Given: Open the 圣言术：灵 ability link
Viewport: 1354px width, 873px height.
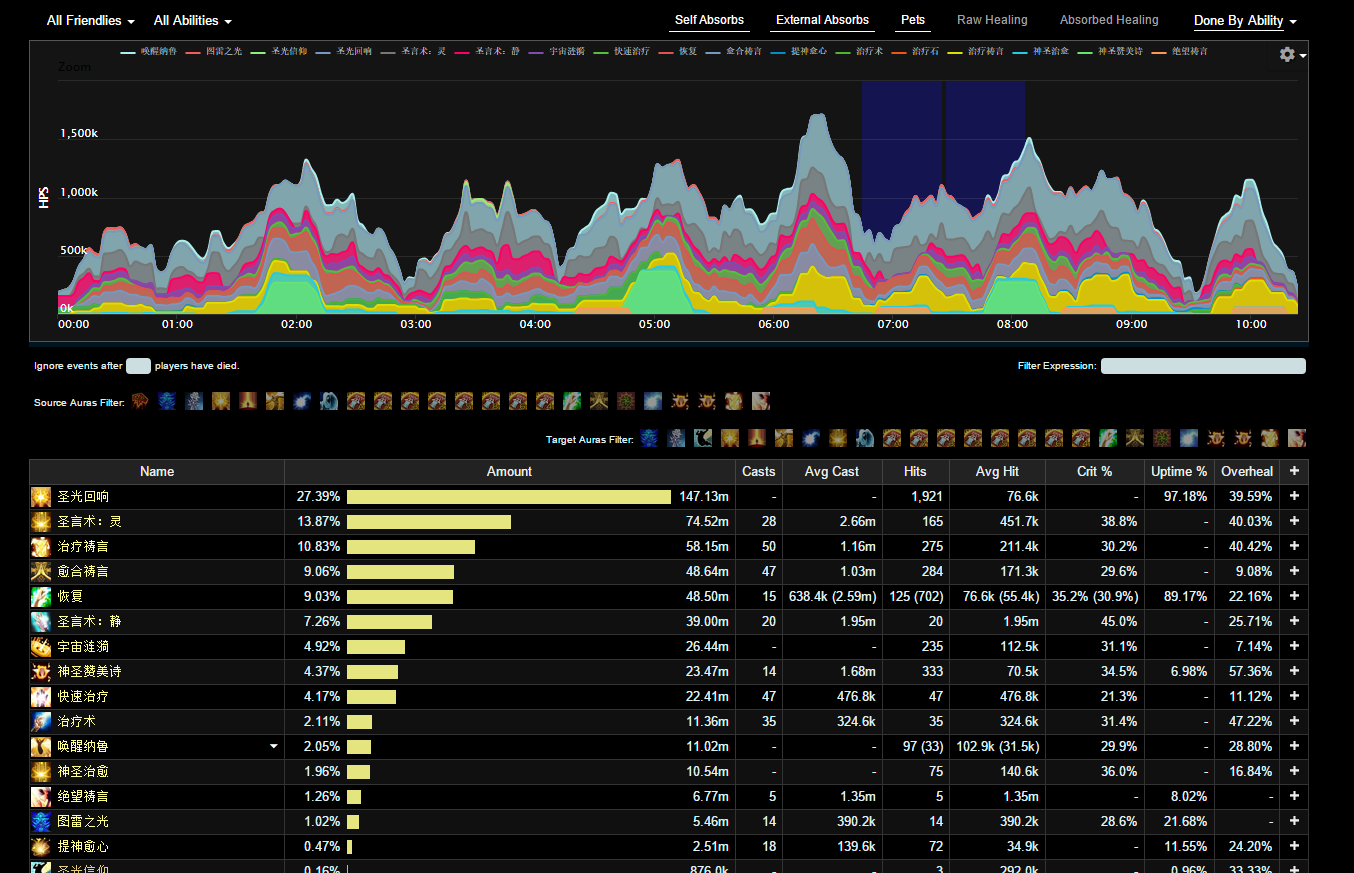Looking at the screenshot, I should [x=89, y=522].
